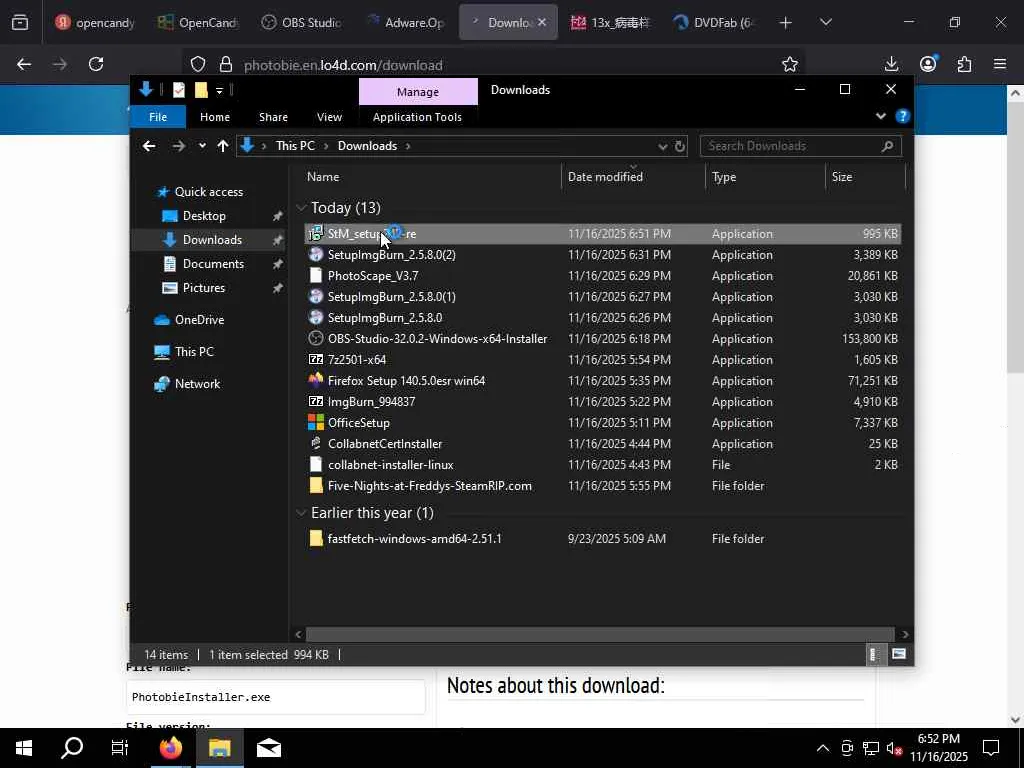Open the Firefox extensions panel
This screenshot has width=1024, height=768.
pos(964,64)
